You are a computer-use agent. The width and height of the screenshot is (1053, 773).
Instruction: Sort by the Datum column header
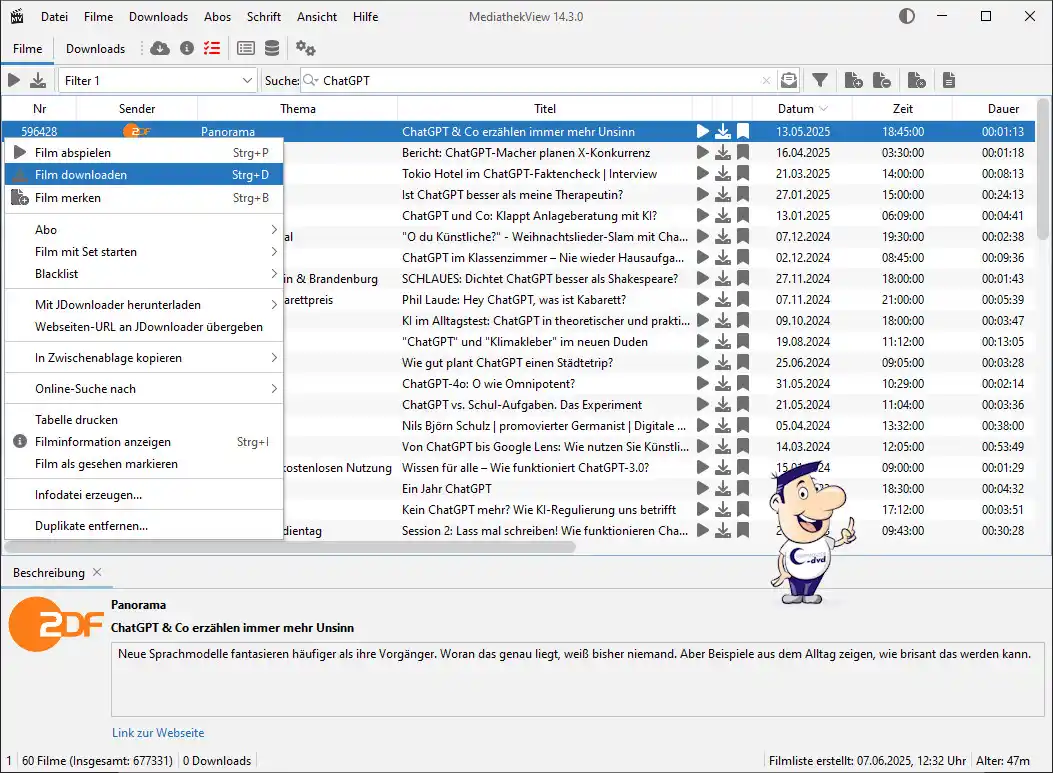pyautogui.click(x=802, y=109)
